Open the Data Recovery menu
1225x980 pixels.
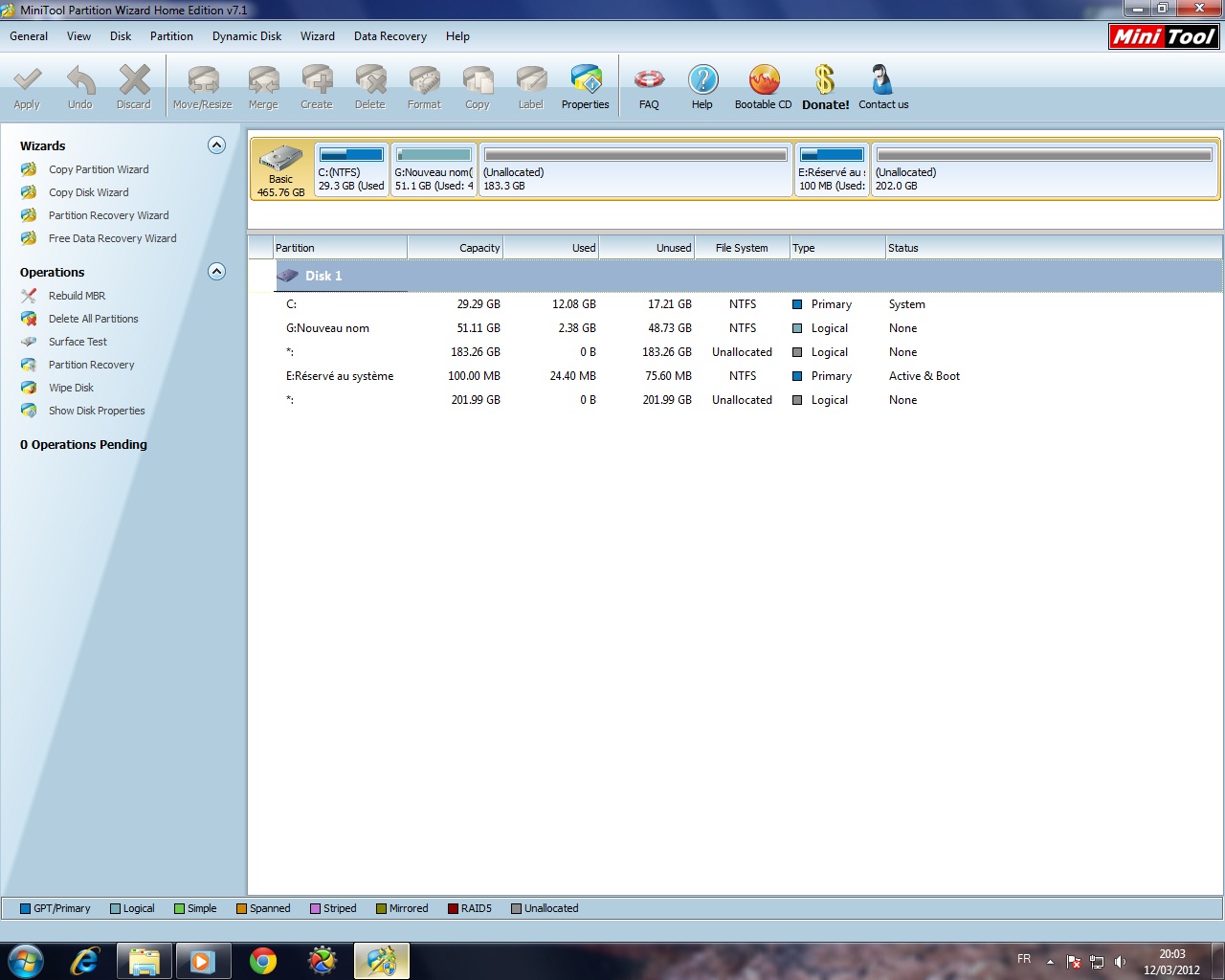[390, 36]
